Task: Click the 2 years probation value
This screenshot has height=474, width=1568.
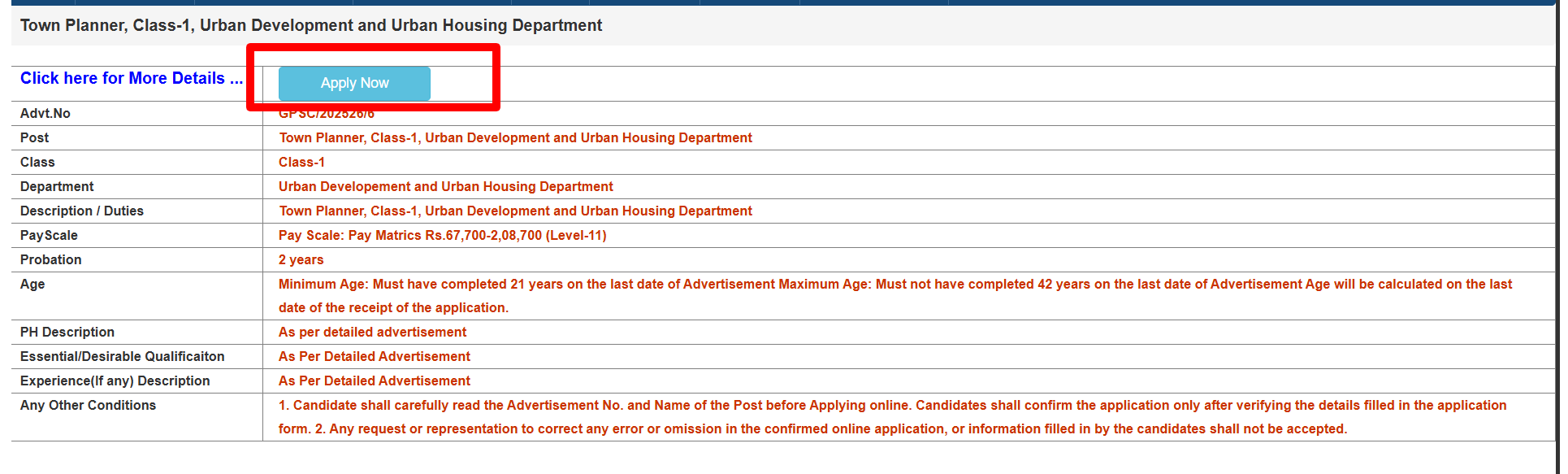Action: point(301,259)
